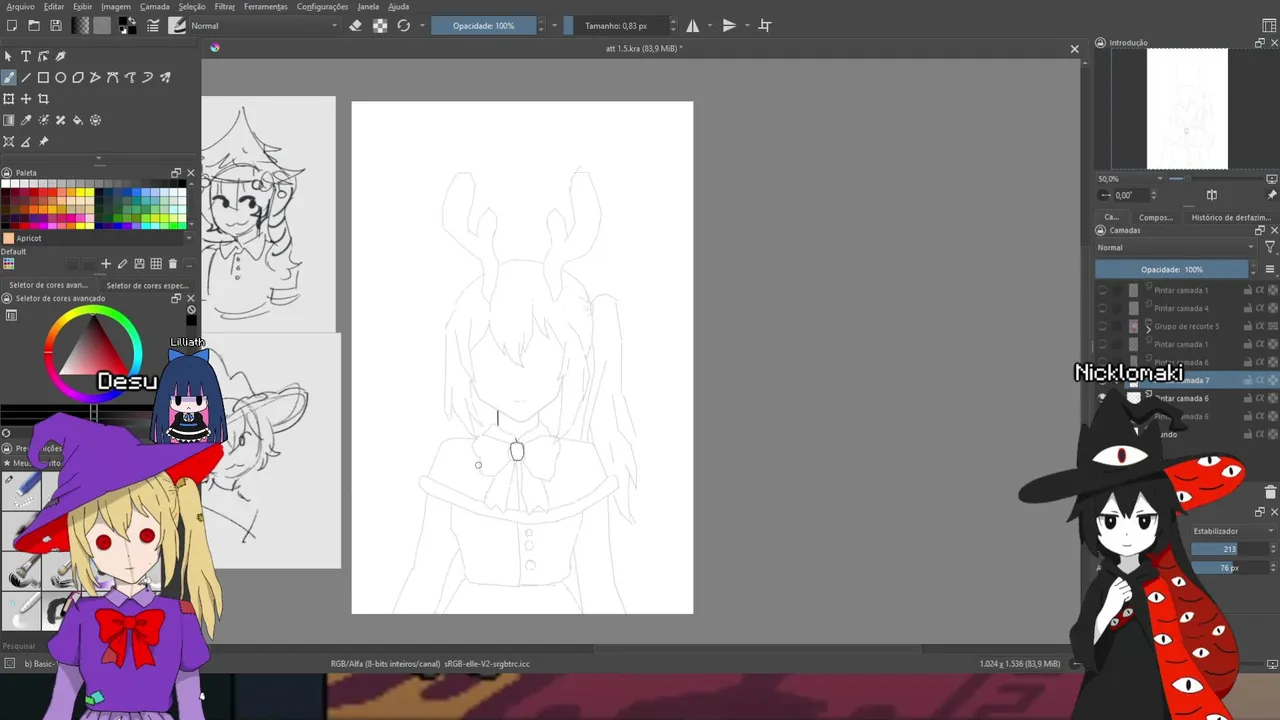
Task: Toggle visibility of the first Pintar camada 1 layer
Action: 1103,290
